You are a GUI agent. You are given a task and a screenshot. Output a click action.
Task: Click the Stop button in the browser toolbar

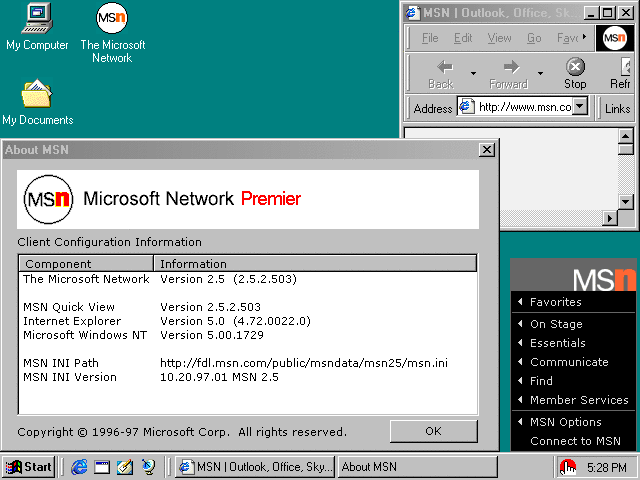tap(575, 74)
